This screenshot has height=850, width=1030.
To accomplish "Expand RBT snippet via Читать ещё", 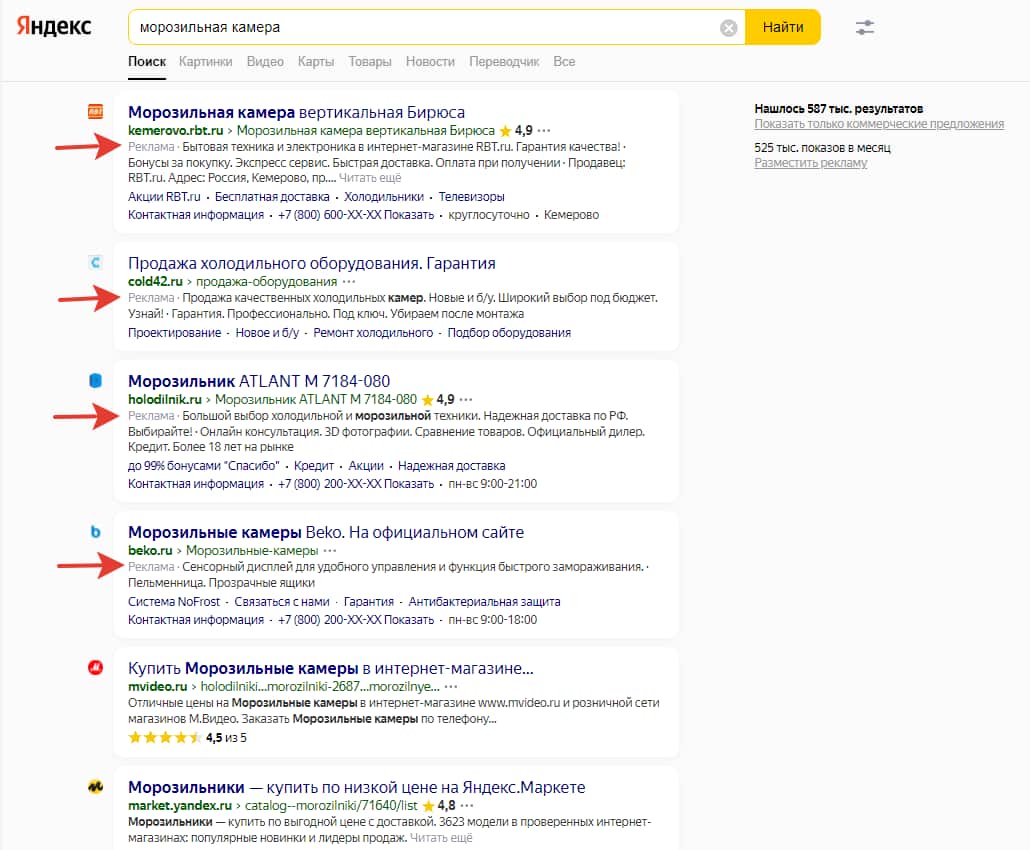I will (370, 178).
